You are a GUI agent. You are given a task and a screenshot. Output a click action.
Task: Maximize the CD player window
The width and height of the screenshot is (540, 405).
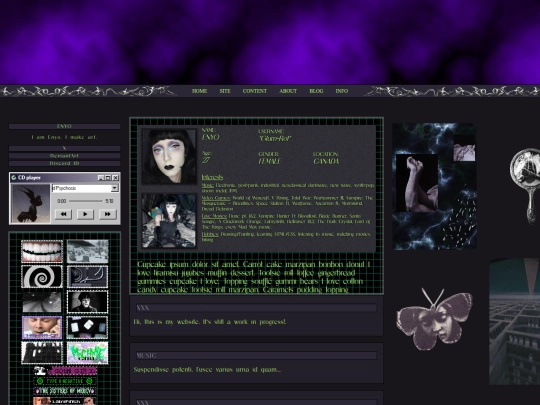click(x=108, y=178)
